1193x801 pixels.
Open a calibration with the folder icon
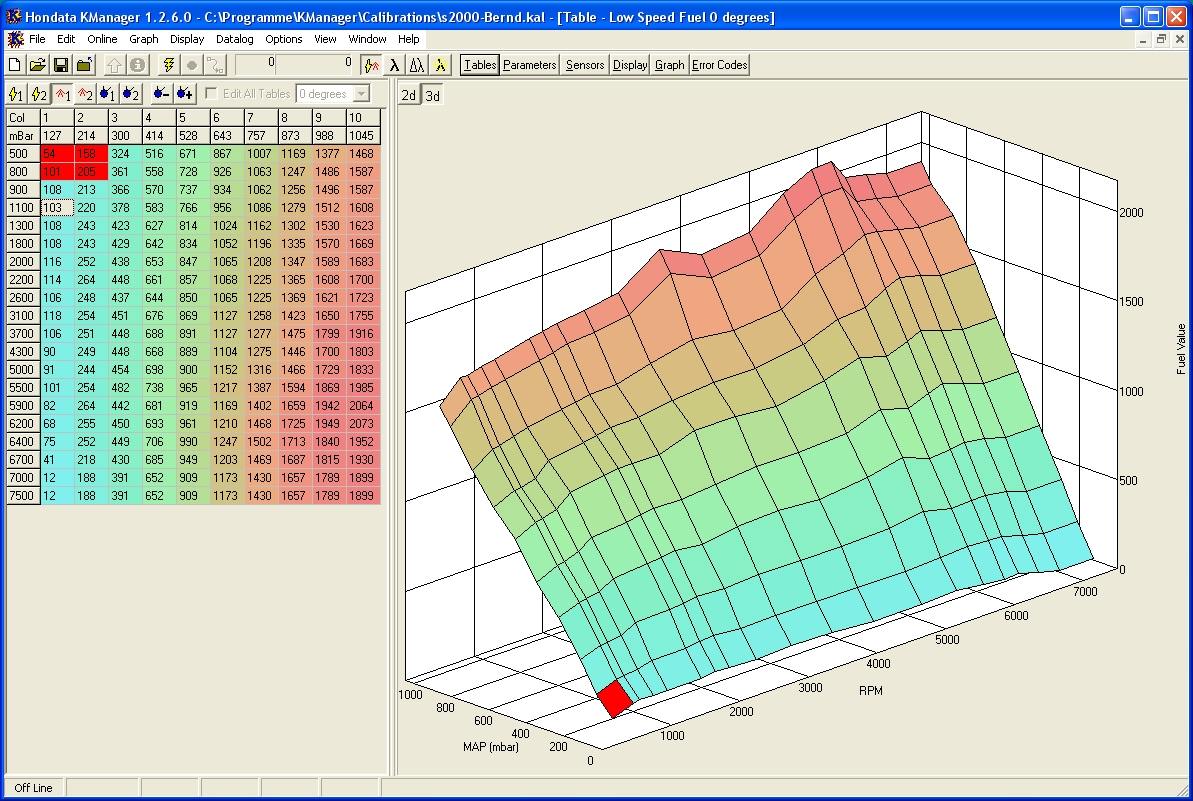tap(38, 65)
